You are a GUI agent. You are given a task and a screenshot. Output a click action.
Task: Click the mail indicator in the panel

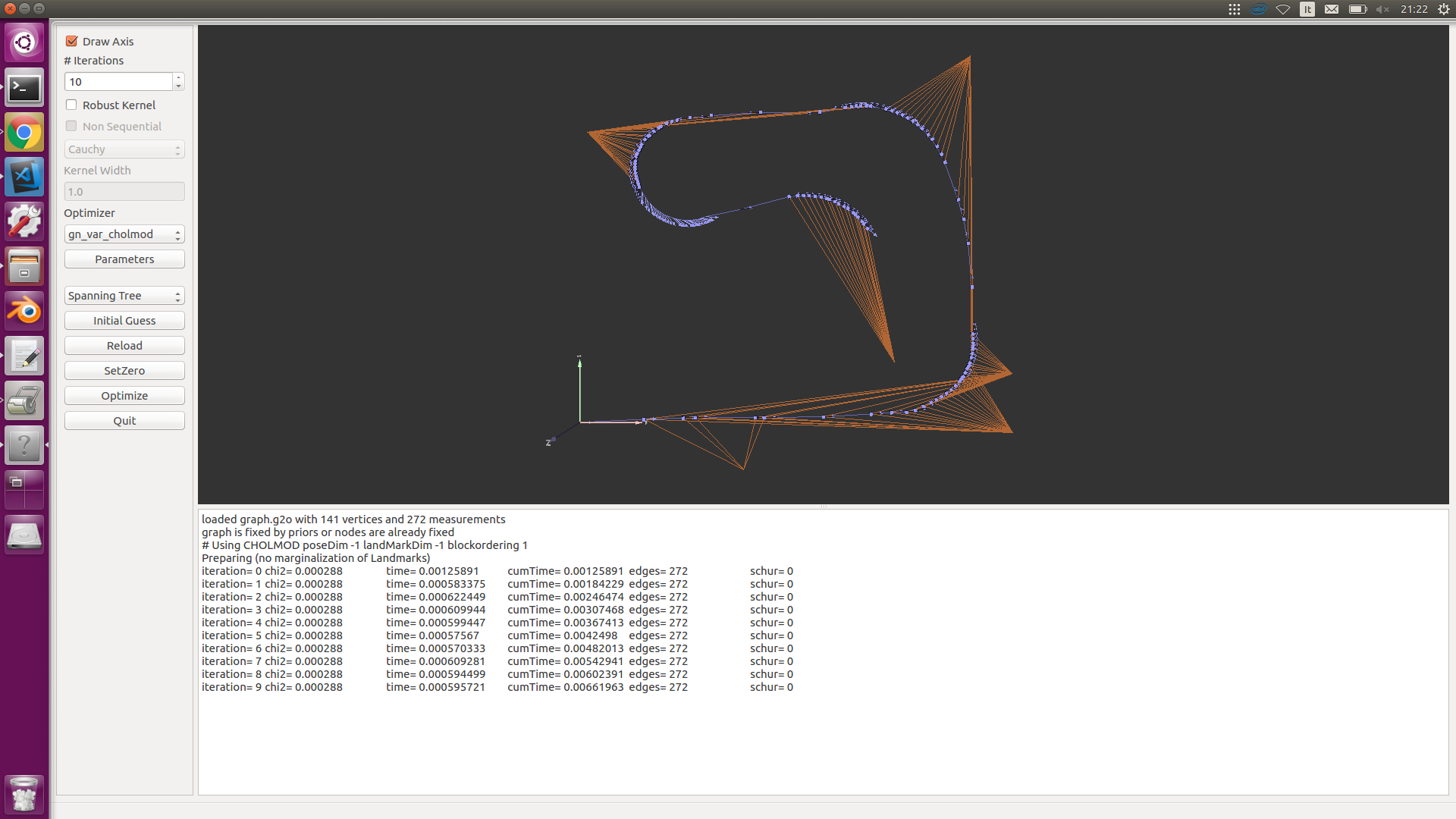coord(1332,9)
